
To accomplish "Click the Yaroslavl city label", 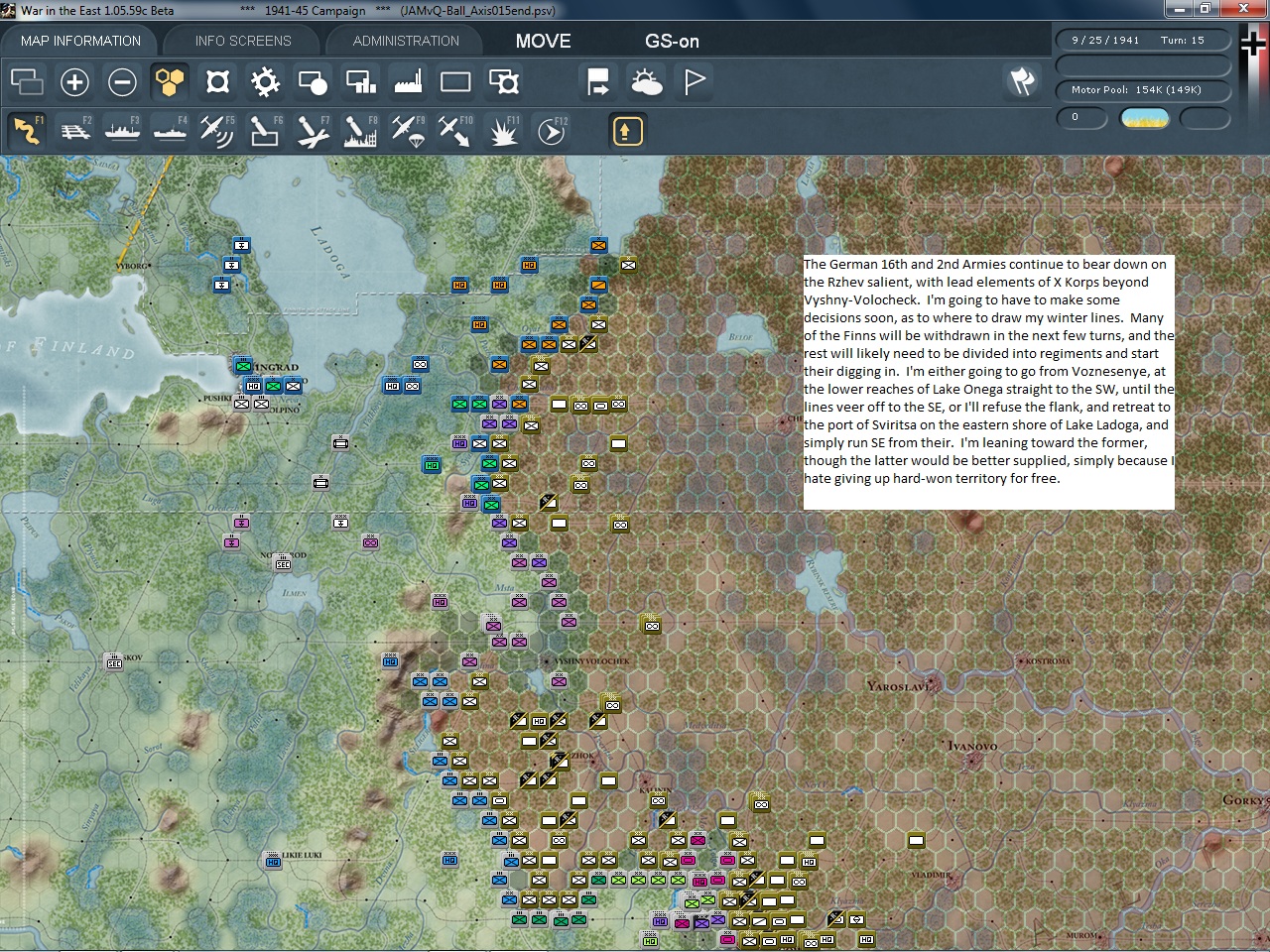I will point(897,686).
